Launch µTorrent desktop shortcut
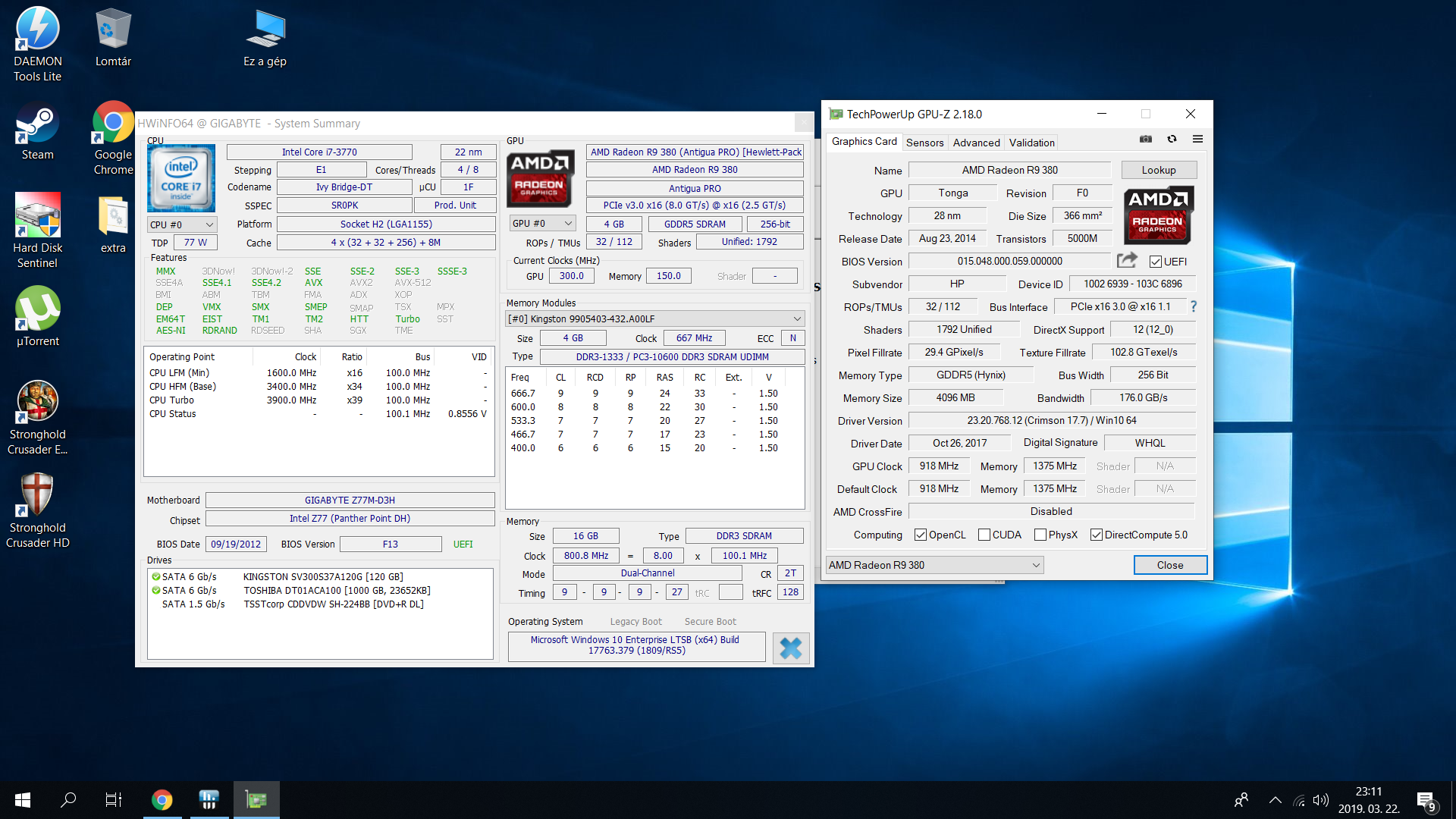The width and height of the screenshot is (1456, 819). tap(37, 317)
